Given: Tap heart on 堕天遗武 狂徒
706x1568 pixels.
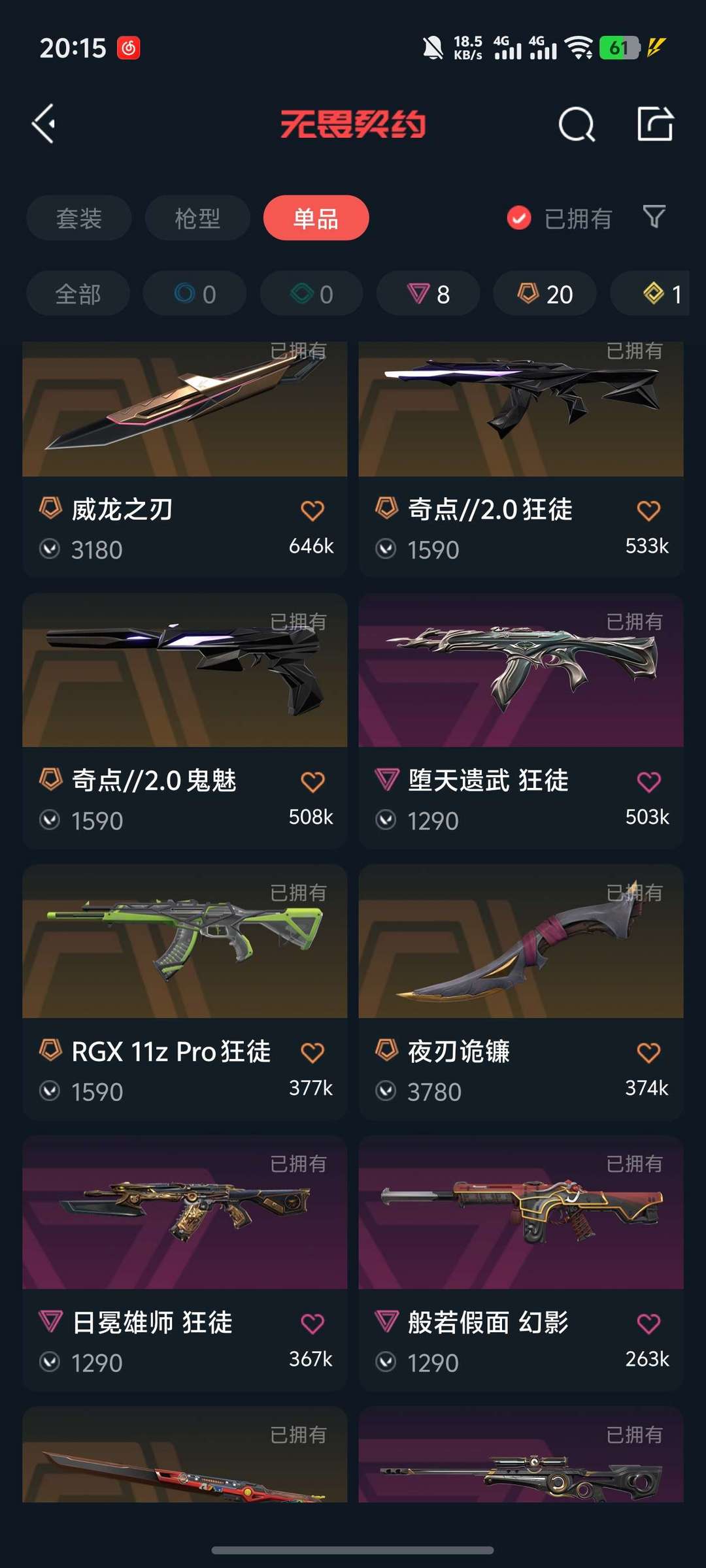Looking at the screenshot, I should [x=648, y=781].
